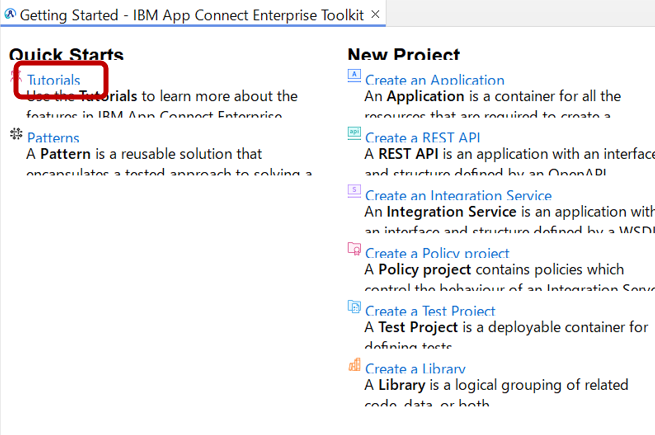The width and height of the screenshot is (655, 435).
Task: Open the Tutorials link
Action: (53, 80)
